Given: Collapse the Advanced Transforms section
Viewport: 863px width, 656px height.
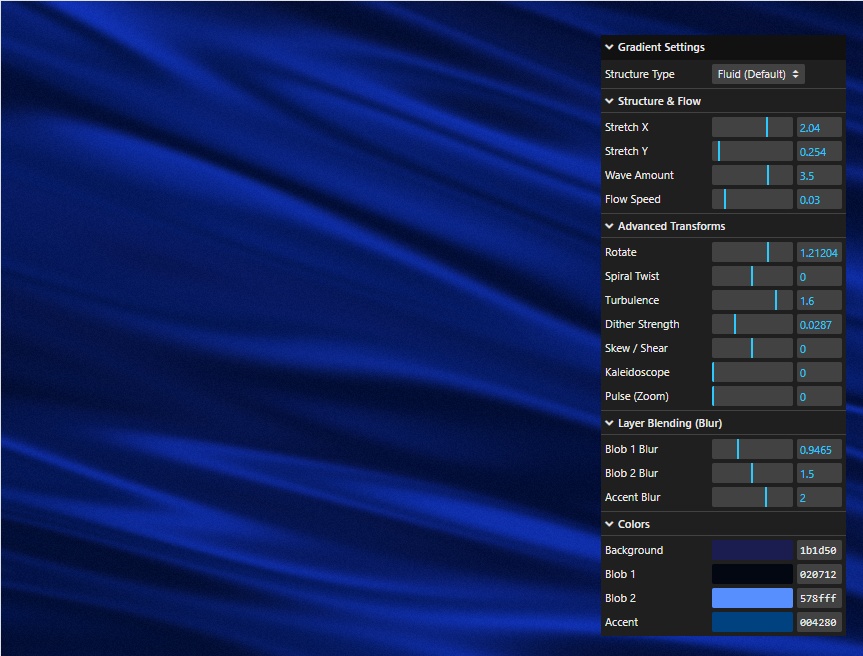Looking at the screenshot, I should (670, 226).
